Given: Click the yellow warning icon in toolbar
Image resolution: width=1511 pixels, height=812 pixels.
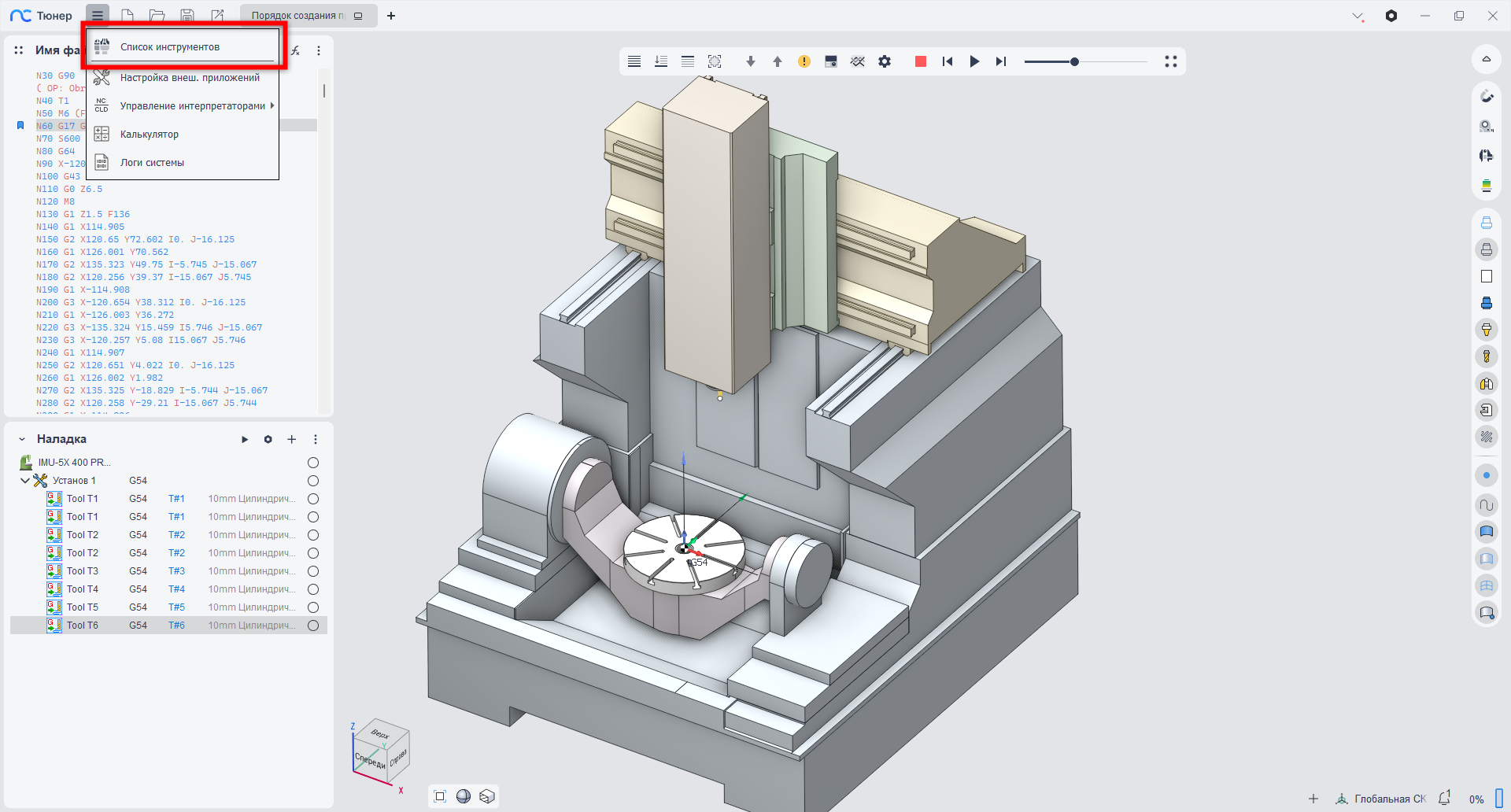Looking at the screenshot, I should [x=804, y=61].
